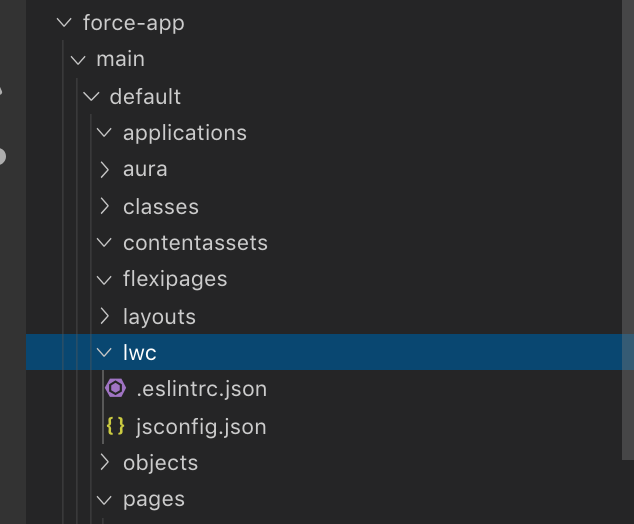Expand the classes folder chevron
This screenshot has width=634, height=524.
point(105,206)
